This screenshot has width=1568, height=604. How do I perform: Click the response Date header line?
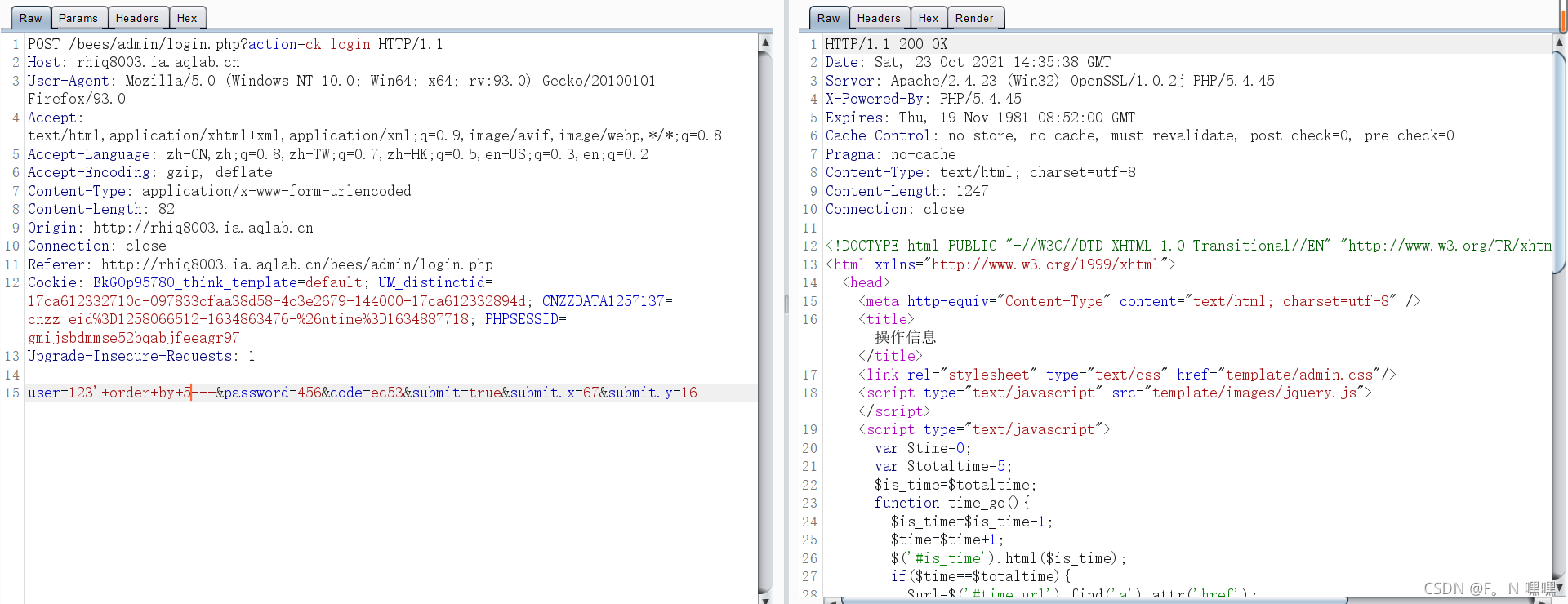(969, 62)
